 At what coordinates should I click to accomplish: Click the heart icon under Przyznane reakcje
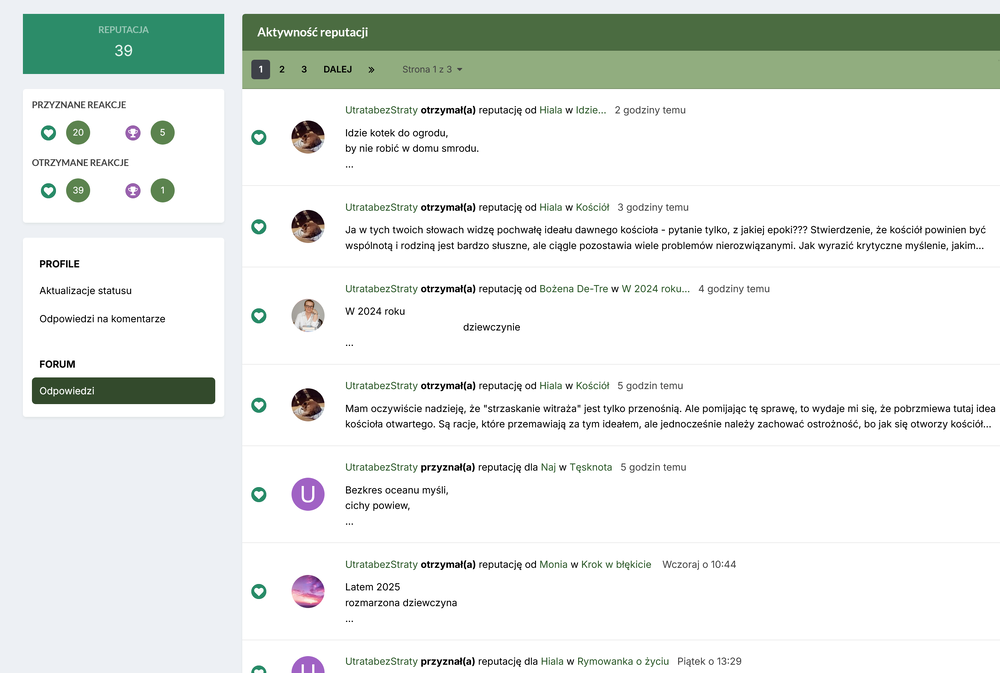pyautogui.click(x=48, y=133)
